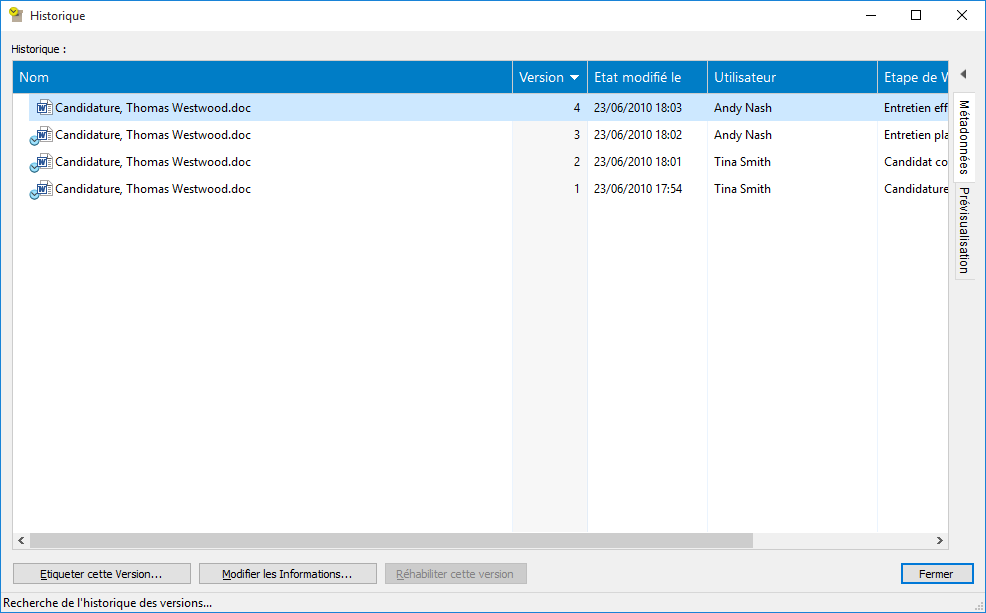Screen dimensions: 986x613
Task: Open the Métadonnées side tab
Action: (x=964, y=137)
